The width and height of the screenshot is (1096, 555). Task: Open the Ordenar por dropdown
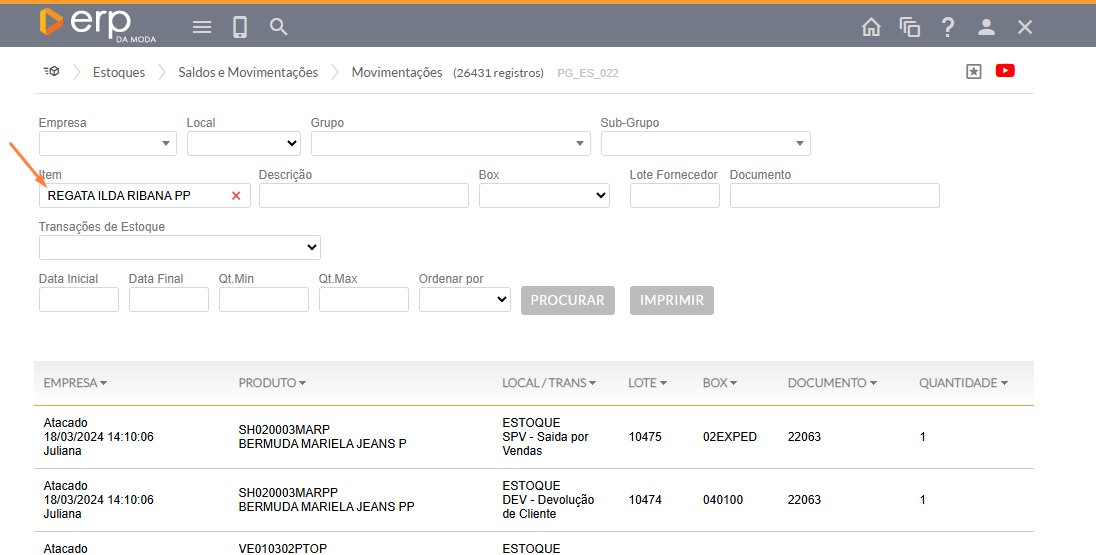[465, 300]
